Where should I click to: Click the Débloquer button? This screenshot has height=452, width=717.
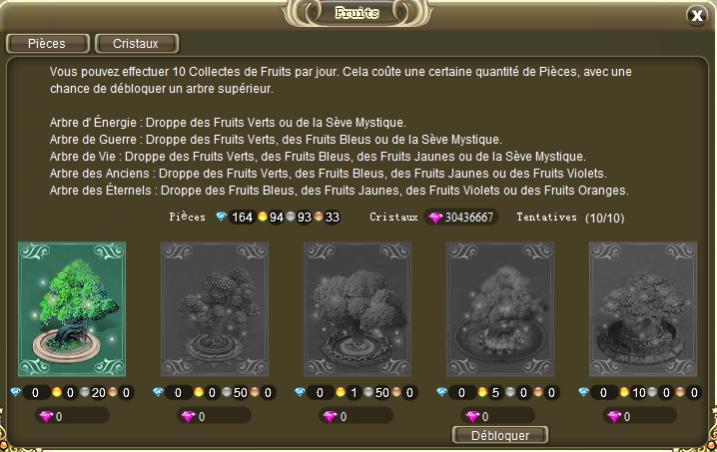pos(500,435)
